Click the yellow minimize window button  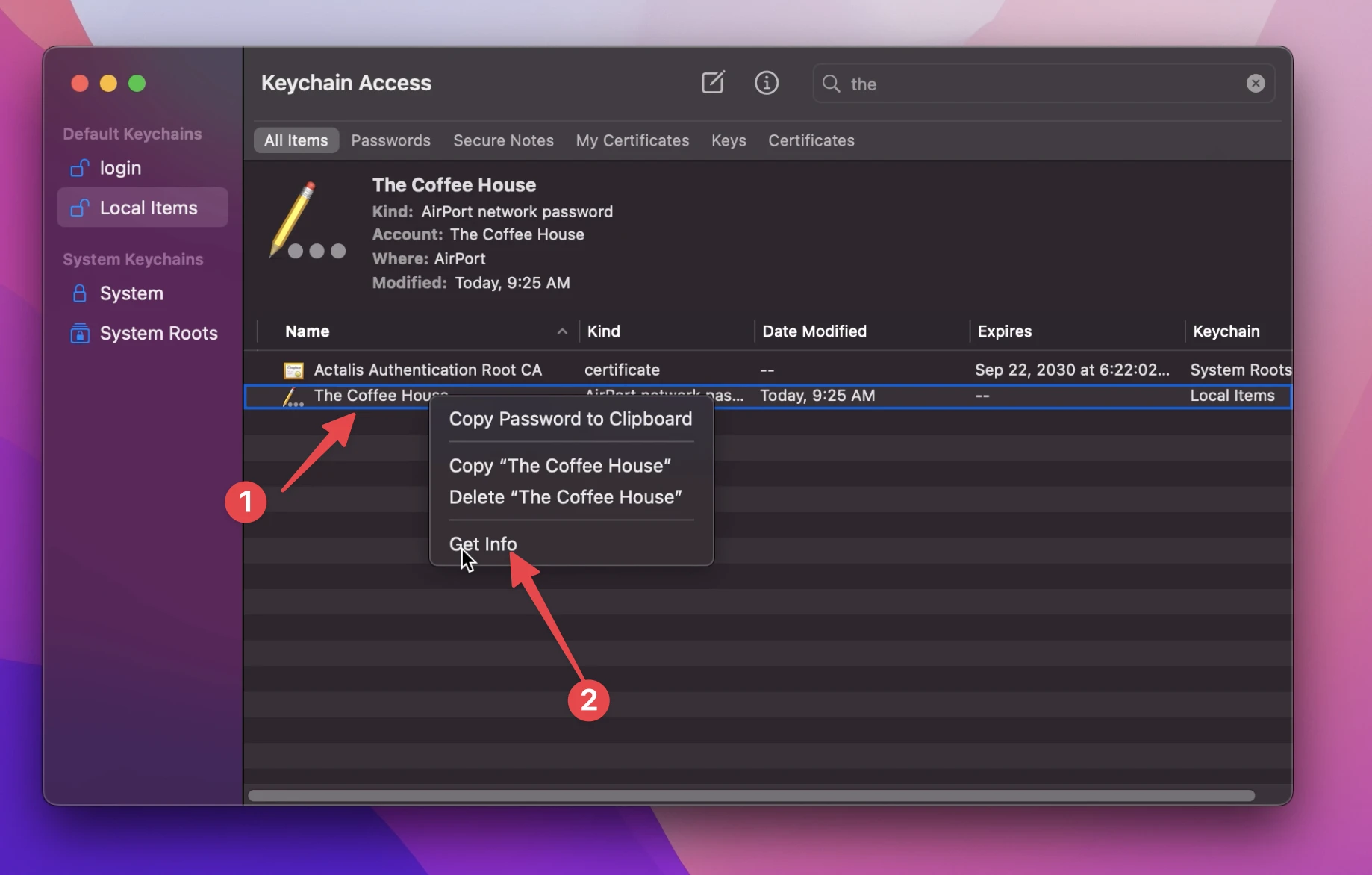point(108,83)
